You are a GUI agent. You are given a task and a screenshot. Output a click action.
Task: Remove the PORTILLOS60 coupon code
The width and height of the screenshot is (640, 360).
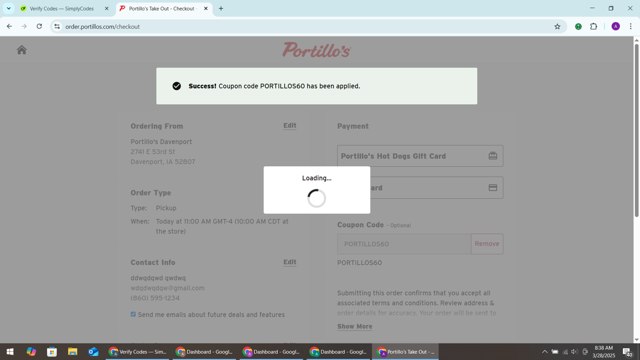pyautogui.click(x=487, y=244)
